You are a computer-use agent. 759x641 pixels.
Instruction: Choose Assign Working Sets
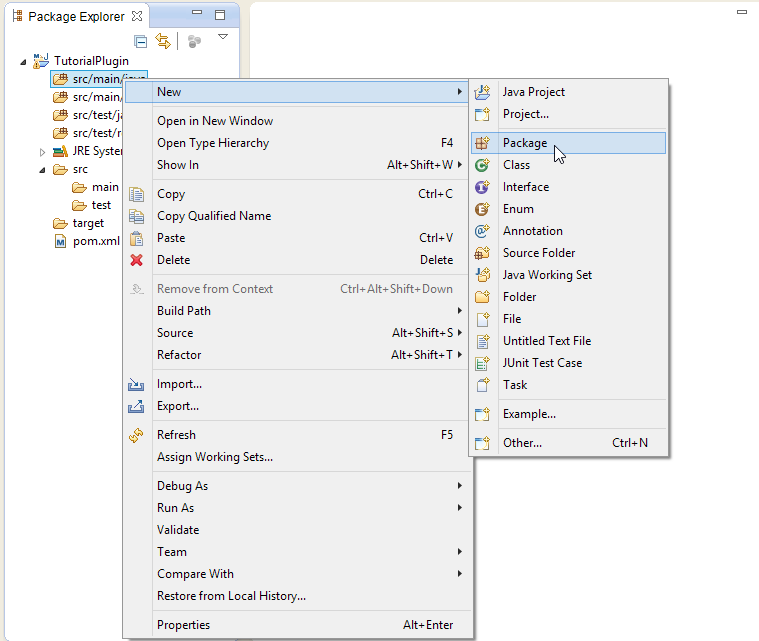pos(296,457)
